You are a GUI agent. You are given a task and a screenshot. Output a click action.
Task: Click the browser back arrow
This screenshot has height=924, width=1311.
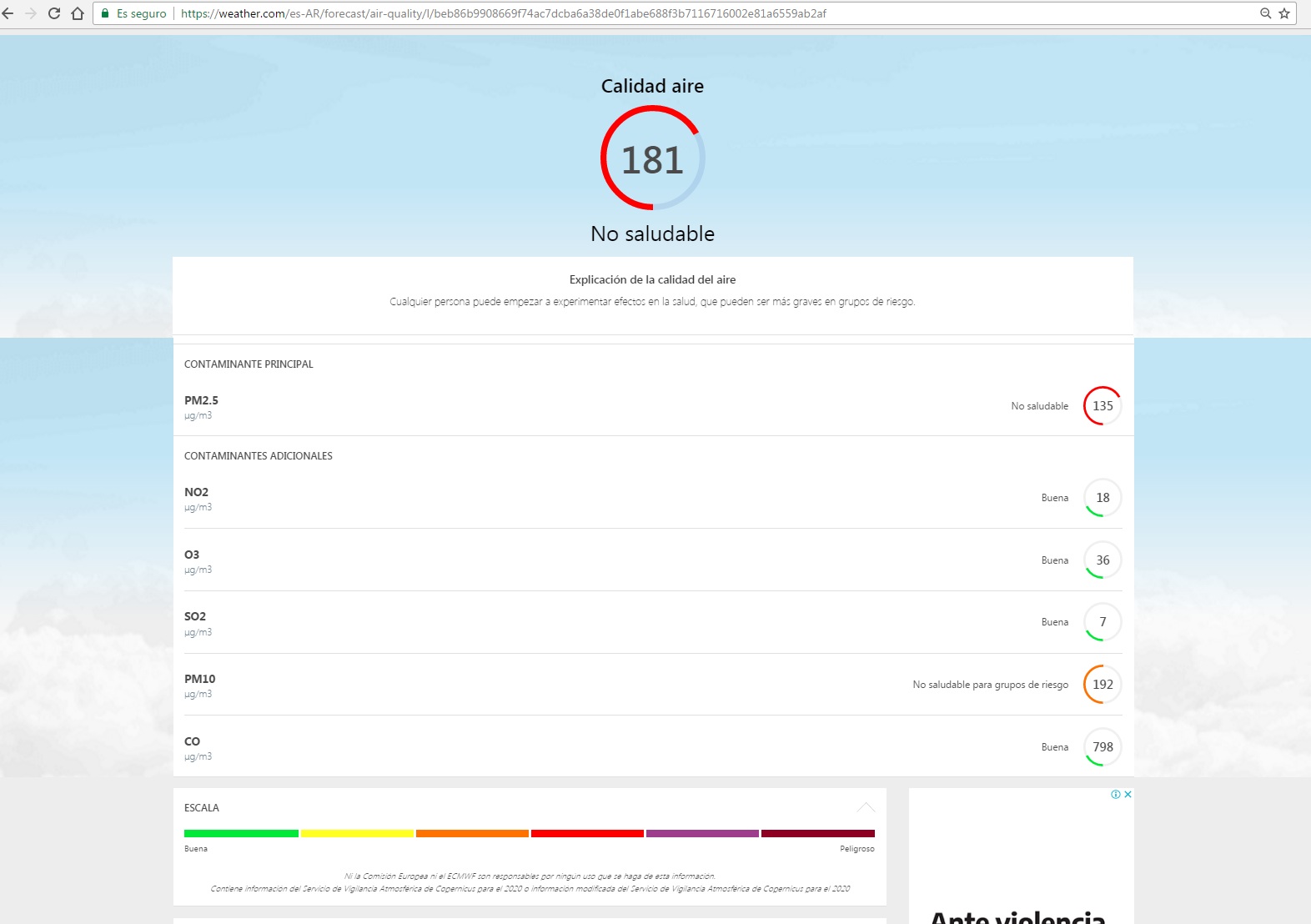point(8,13)
